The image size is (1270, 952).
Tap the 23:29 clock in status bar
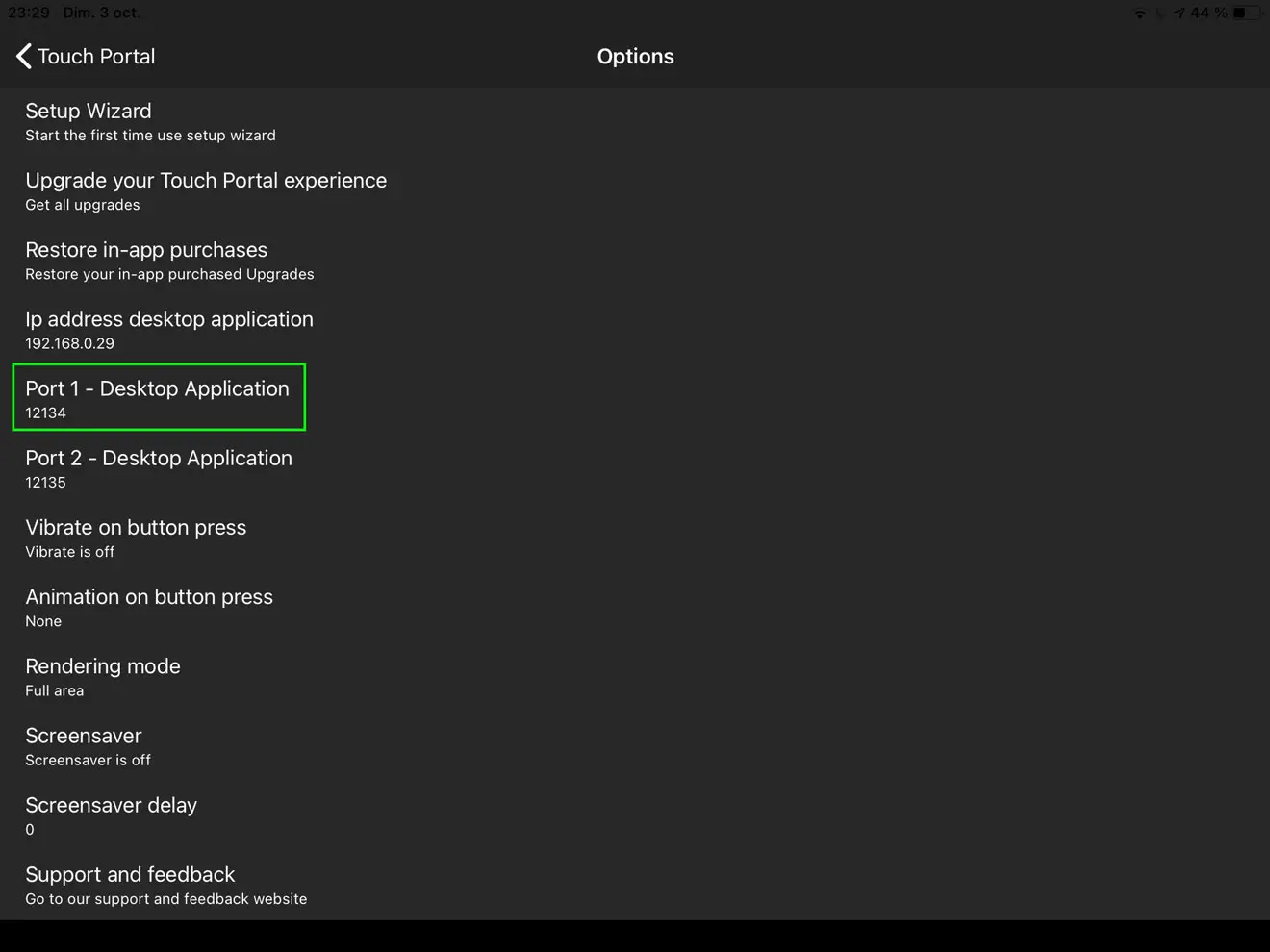pyautogui.click(x=29, y=13)
